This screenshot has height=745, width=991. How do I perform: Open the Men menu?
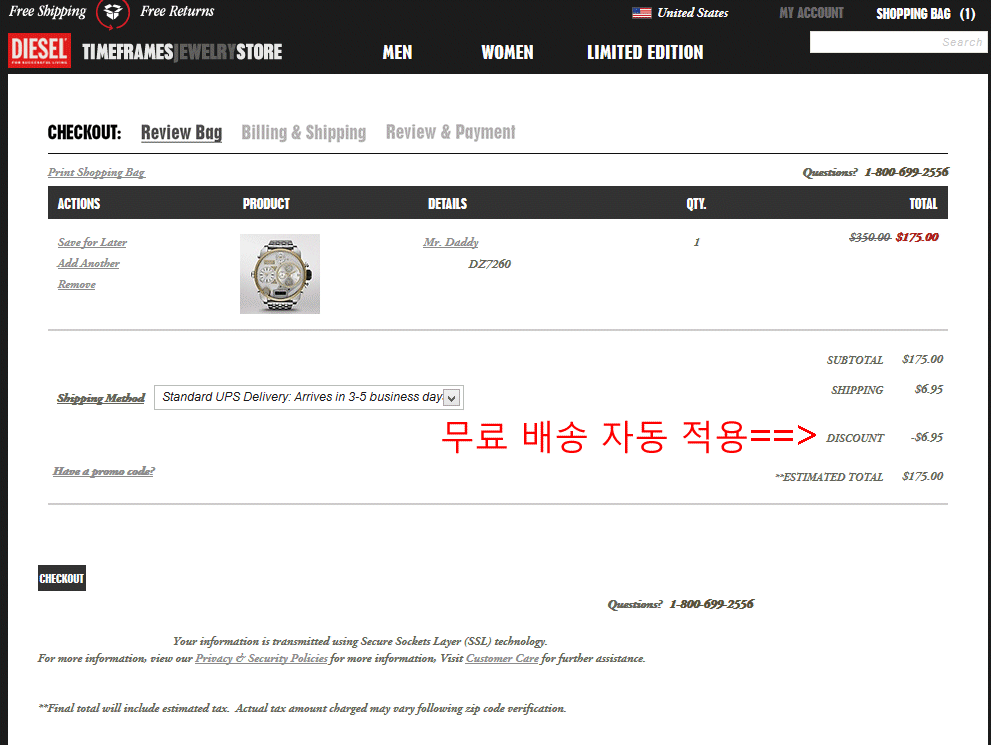(397, 52)
